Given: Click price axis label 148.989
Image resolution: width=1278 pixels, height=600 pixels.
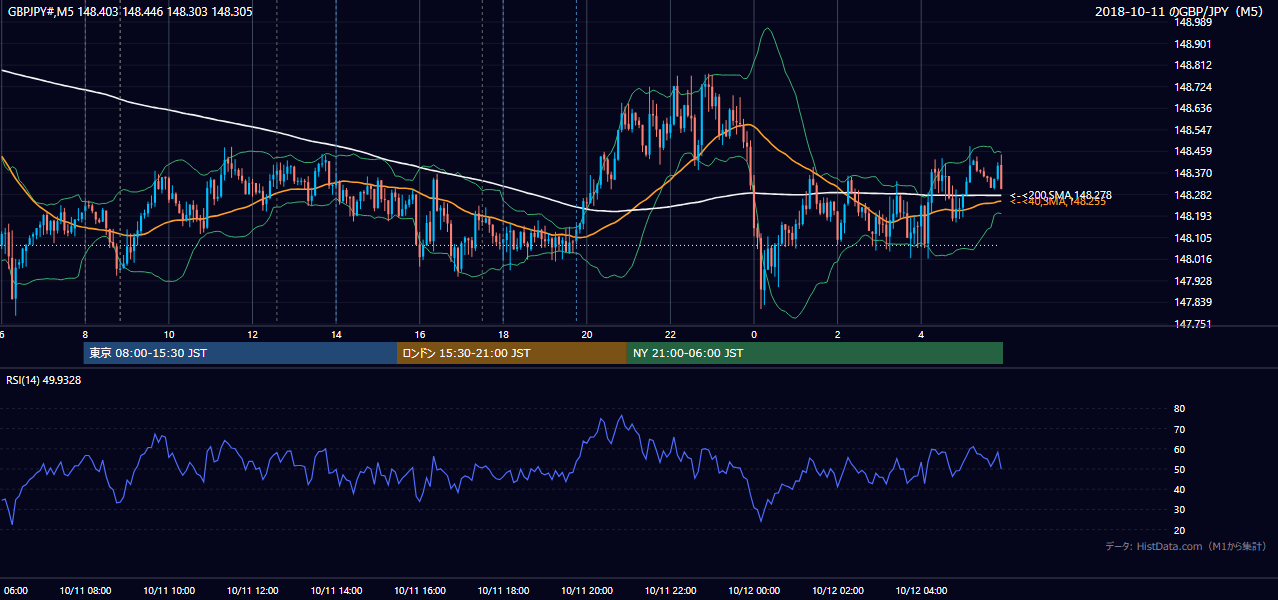Looking at the screenshot, I should pyautogui.click(x=1192, y=22).
